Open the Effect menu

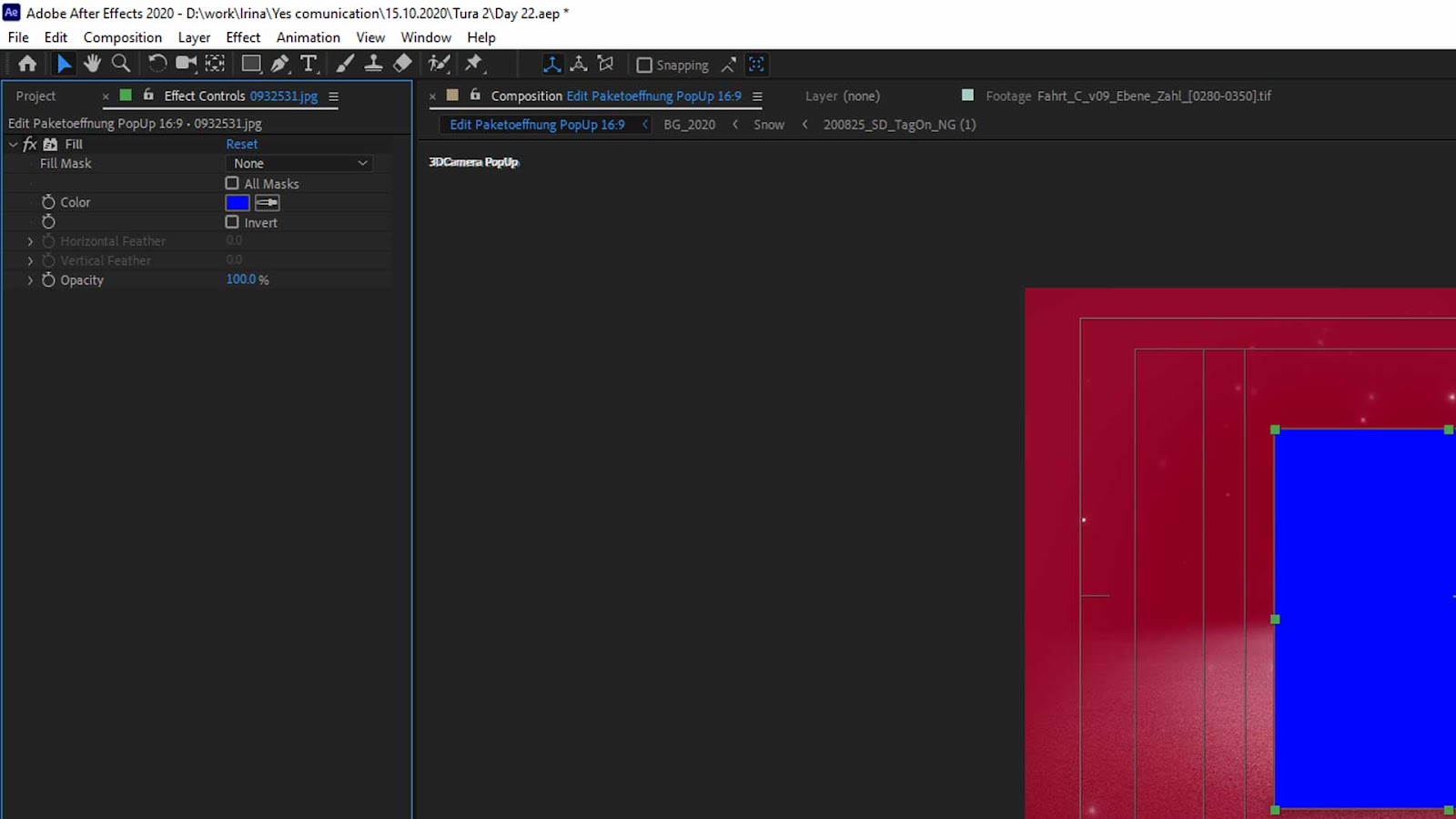pyautogui.click(x=243, y=37)
